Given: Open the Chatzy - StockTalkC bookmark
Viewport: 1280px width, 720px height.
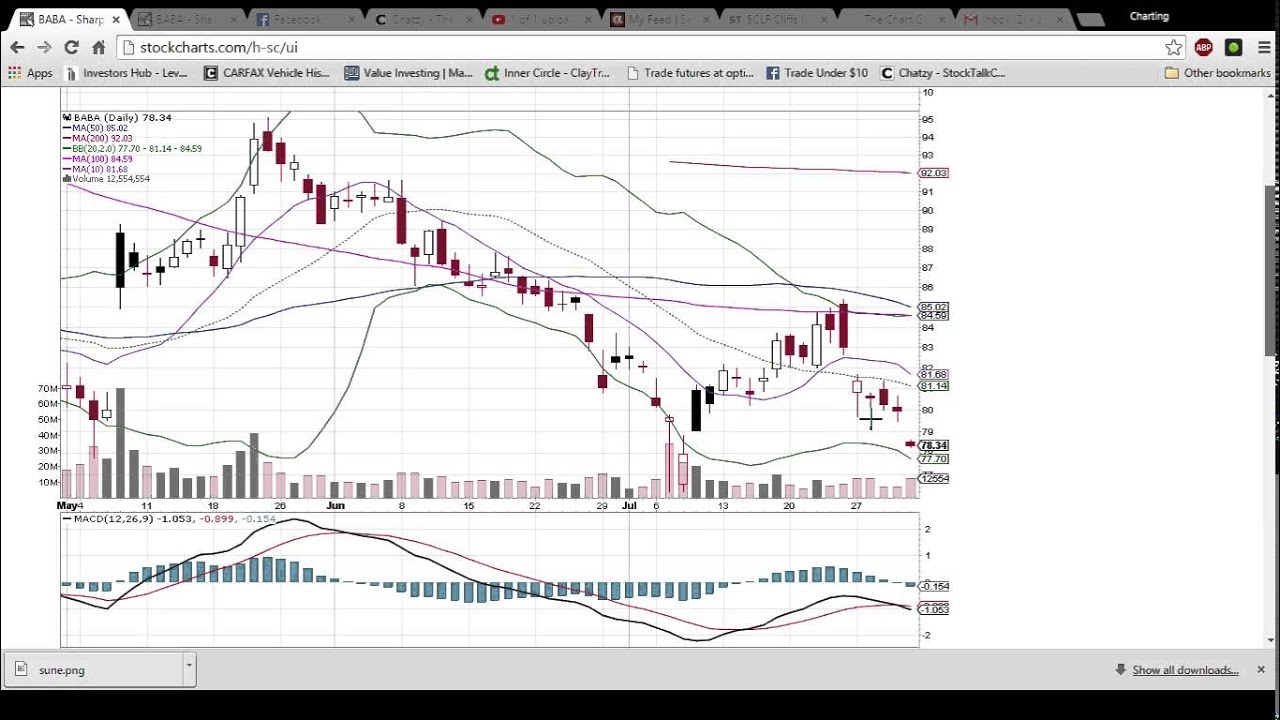Looking at the screenshot, I should [943, 73].
